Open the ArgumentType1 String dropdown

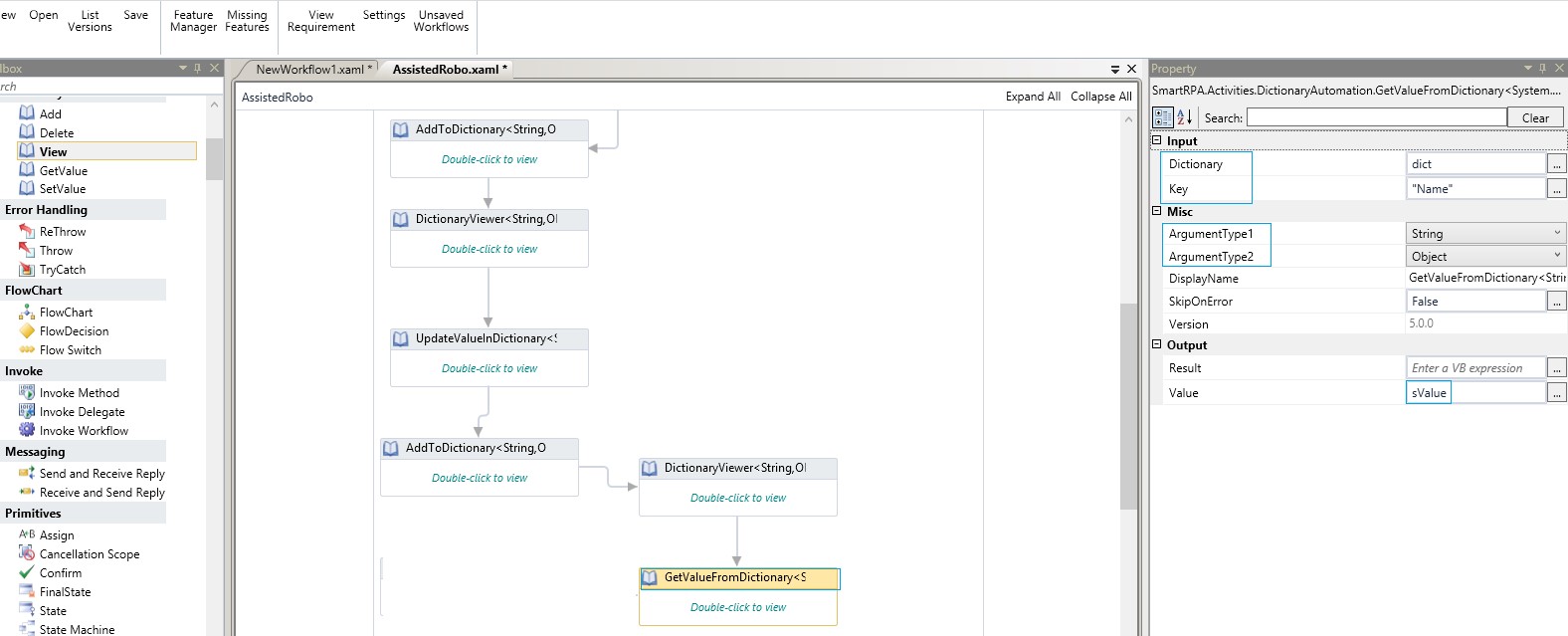click(1556, 233)
